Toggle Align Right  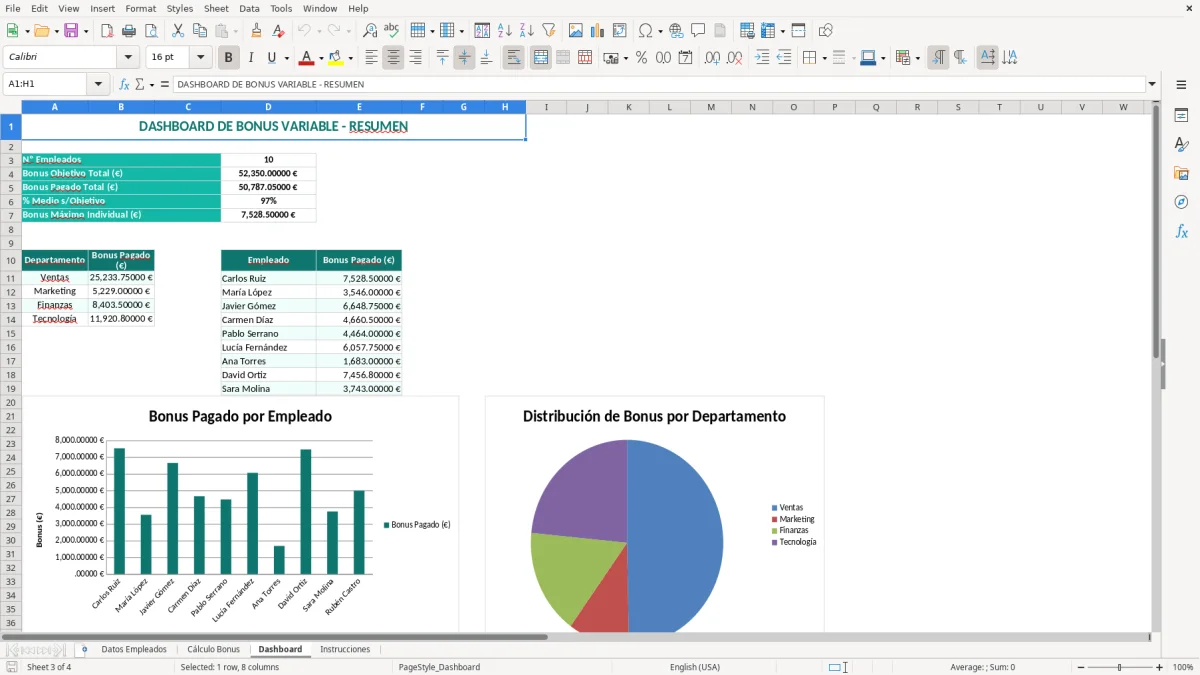415,58
